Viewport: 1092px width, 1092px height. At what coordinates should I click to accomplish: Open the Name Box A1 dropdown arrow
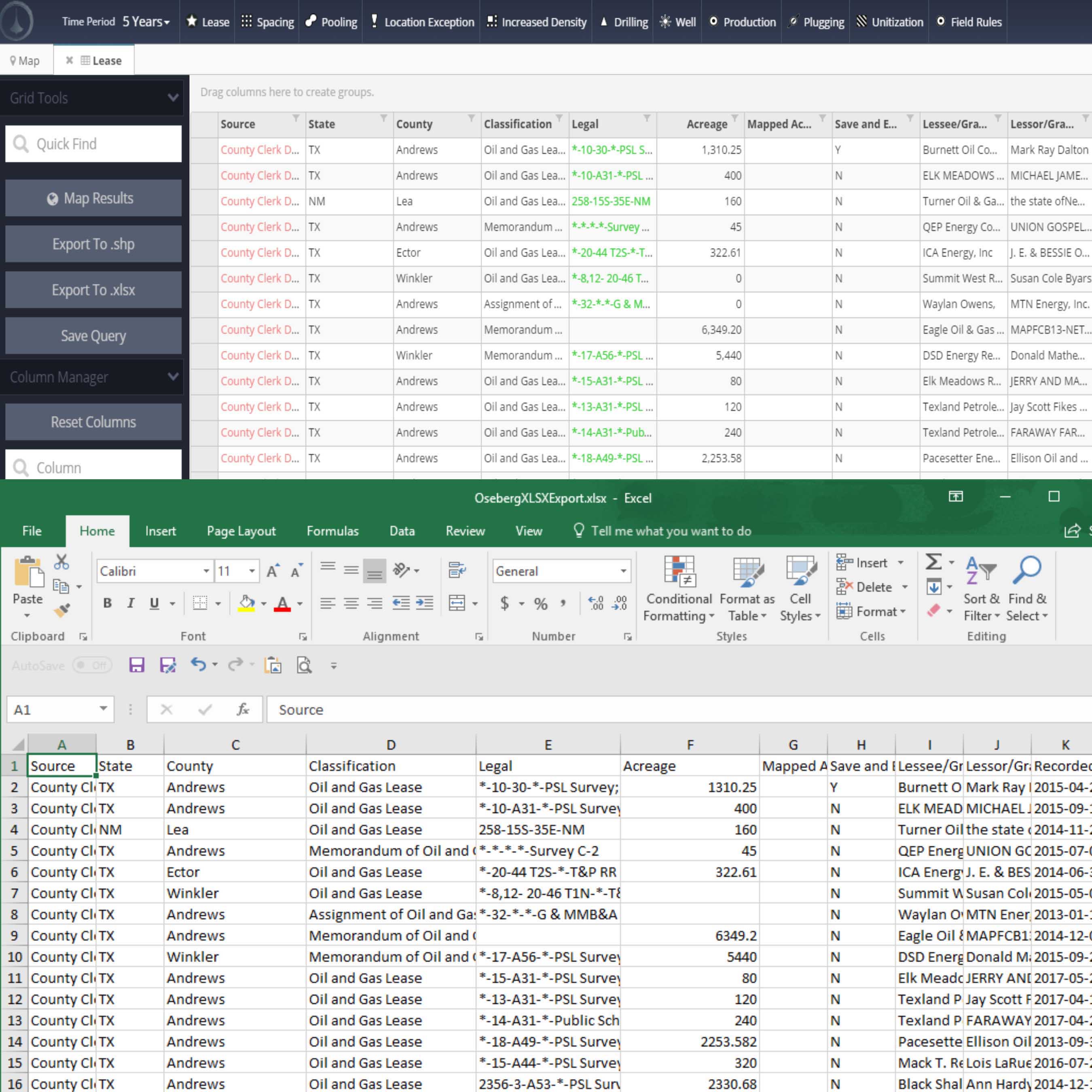(103, 709)
